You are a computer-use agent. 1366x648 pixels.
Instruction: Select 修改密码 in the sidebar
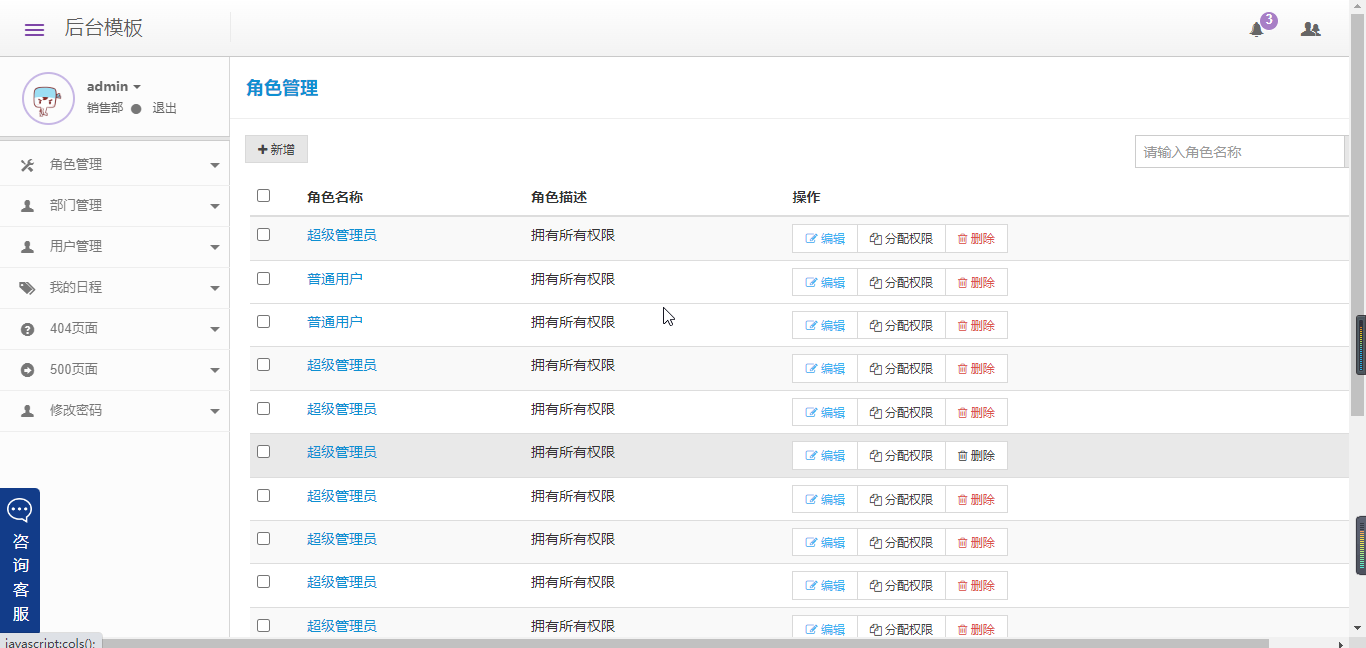coord(76,410)
